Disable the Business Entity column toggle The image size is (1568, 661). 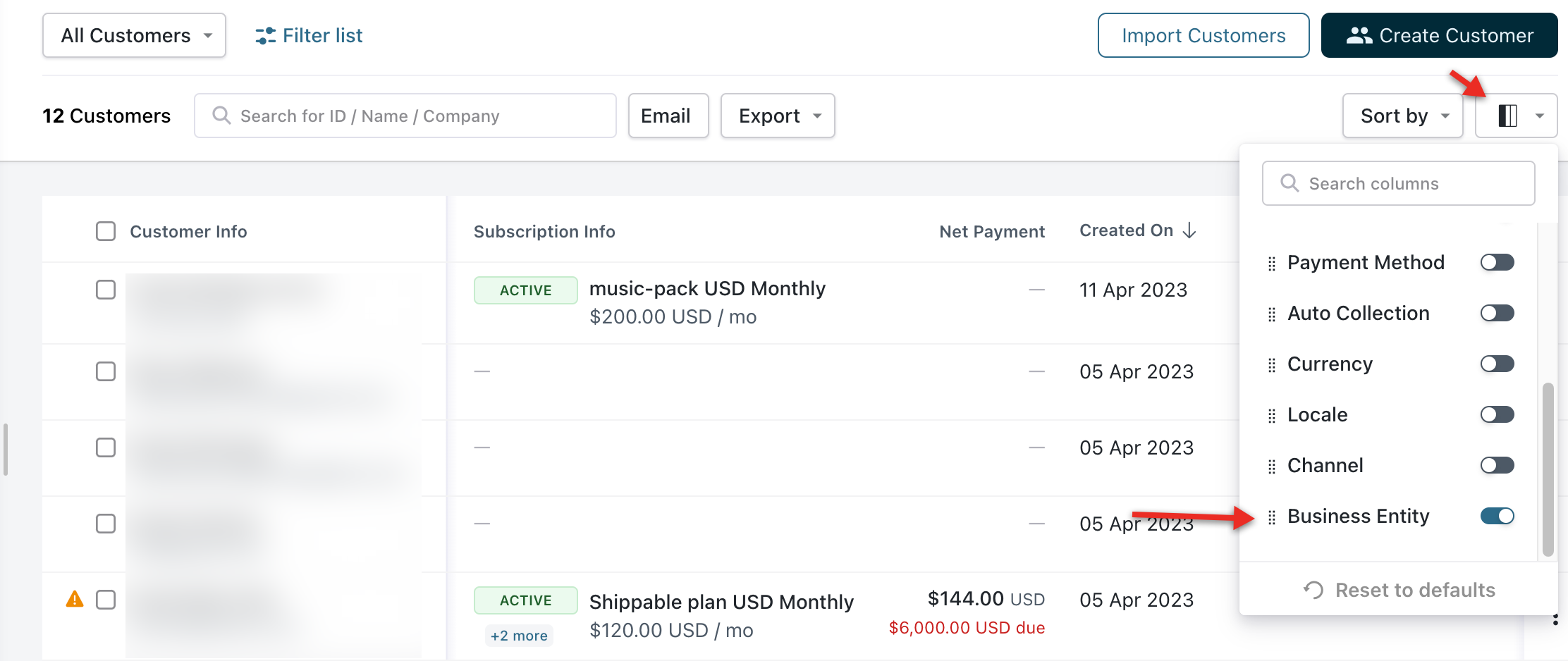tap(1497, 516)
